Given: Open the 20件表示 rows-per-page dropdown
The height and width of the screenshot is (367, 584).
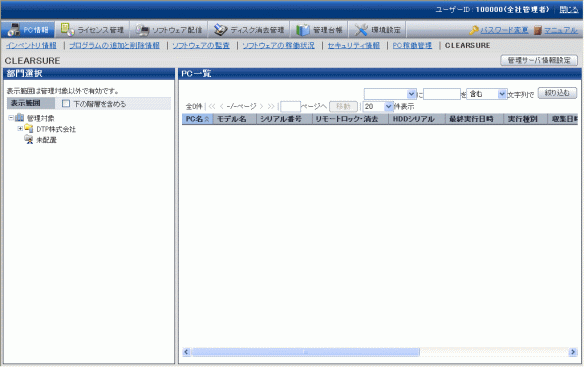Looking at the screenshot, I should pos(378,107).
